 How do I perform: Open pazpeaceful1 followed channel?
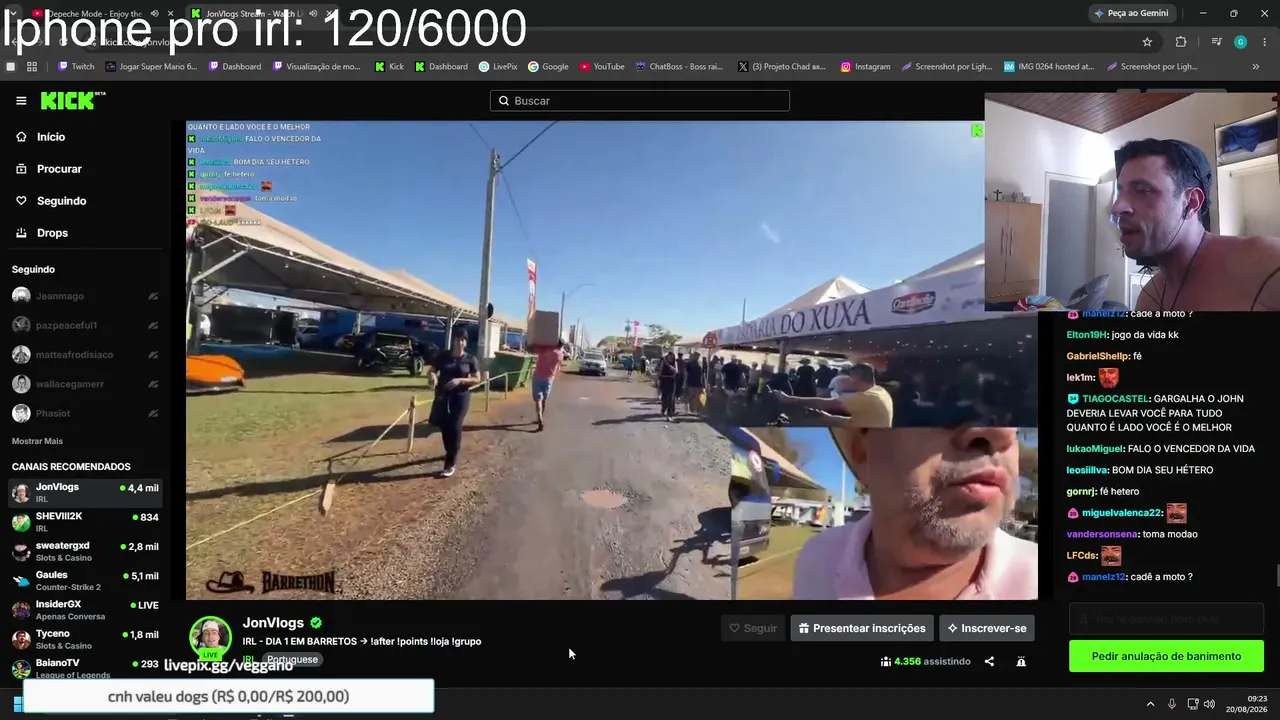(x=85, y=325)
